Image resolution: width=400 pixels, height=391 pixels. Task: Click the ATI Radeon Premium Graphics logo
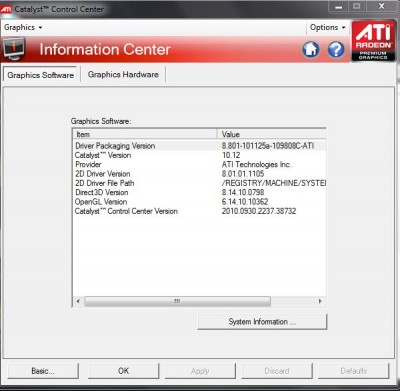373,41
